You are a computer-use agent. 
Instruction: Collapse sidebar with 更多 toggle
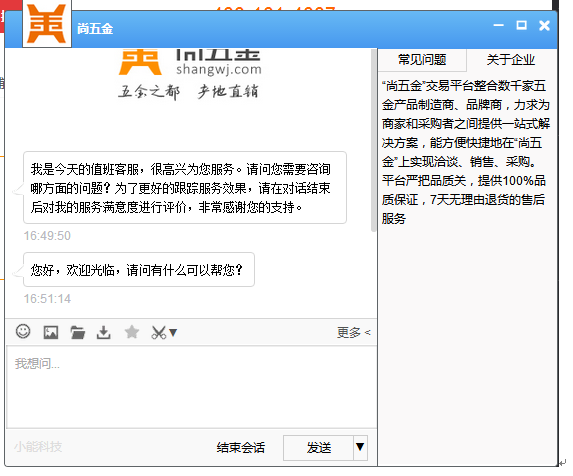point(353,332)
